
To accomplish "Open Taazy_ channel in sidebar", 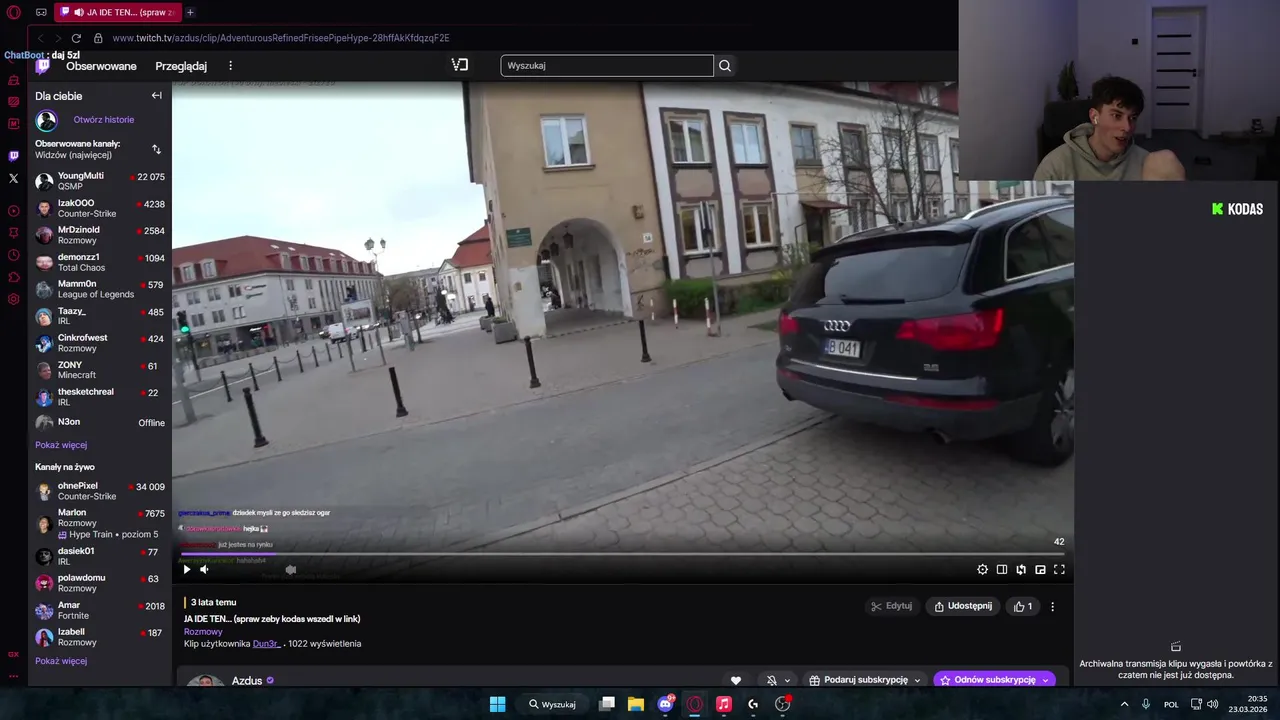I will coord(100,316).
